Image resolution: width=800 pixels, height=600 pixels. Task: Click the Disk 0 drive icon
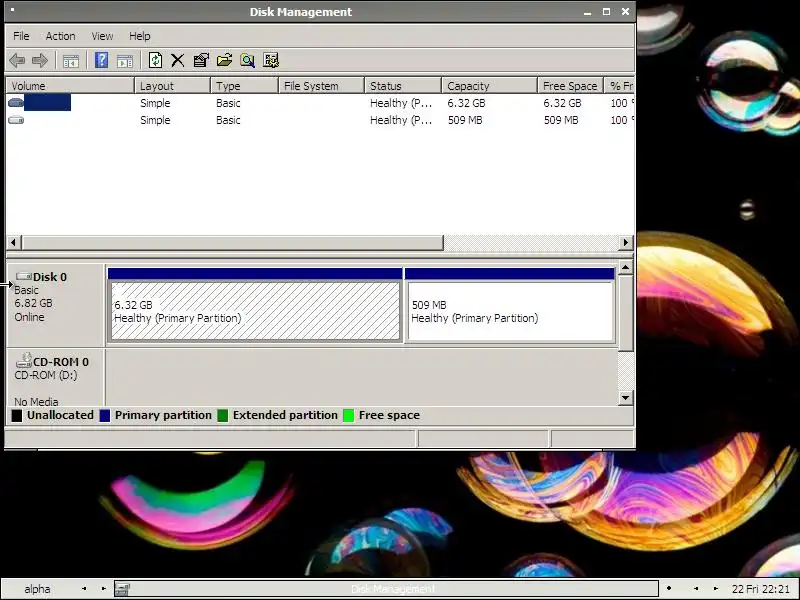[x=23, y=277]
